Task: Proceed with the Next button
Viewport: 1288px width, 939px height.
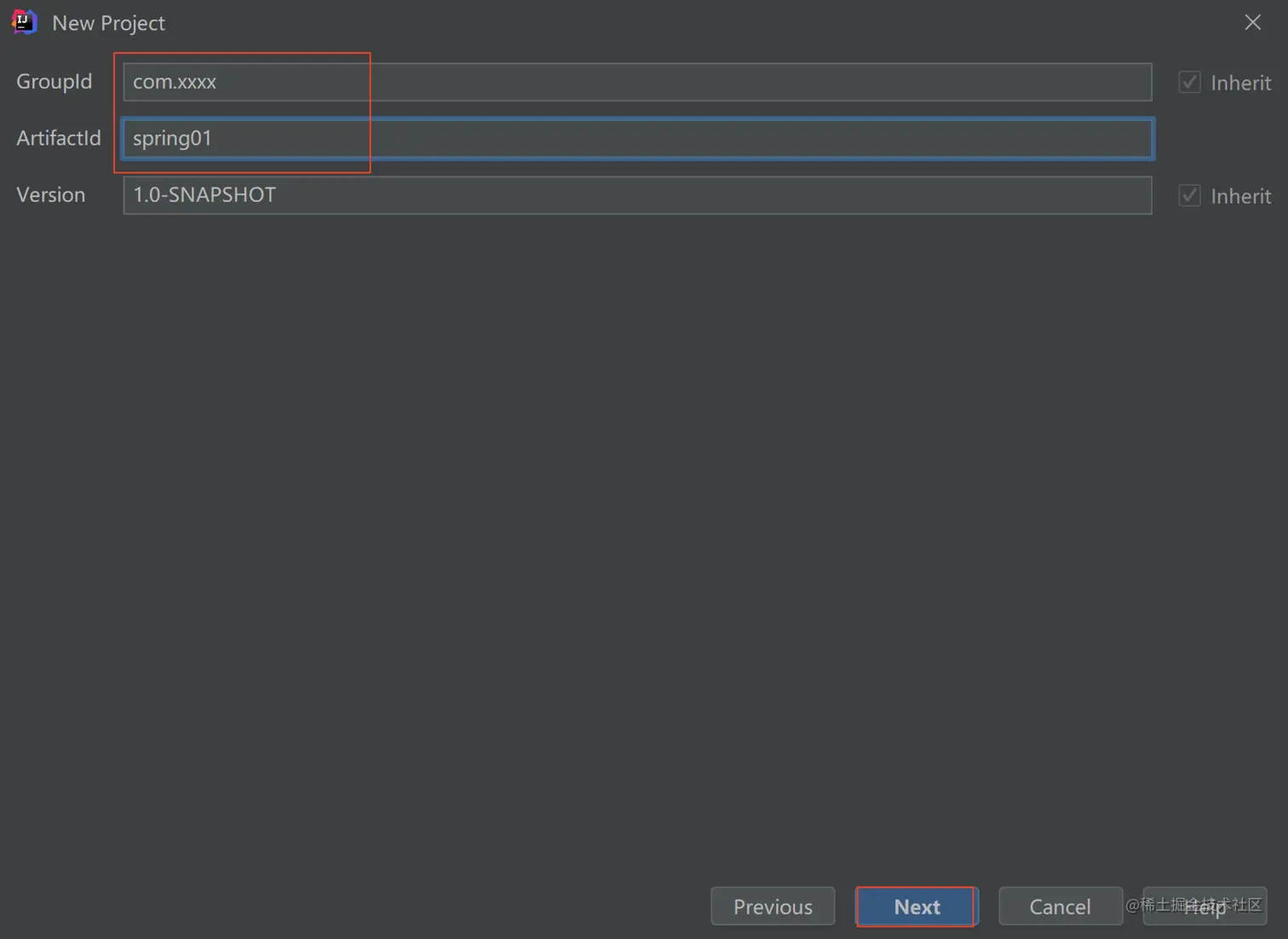Action: coord(917,907)
